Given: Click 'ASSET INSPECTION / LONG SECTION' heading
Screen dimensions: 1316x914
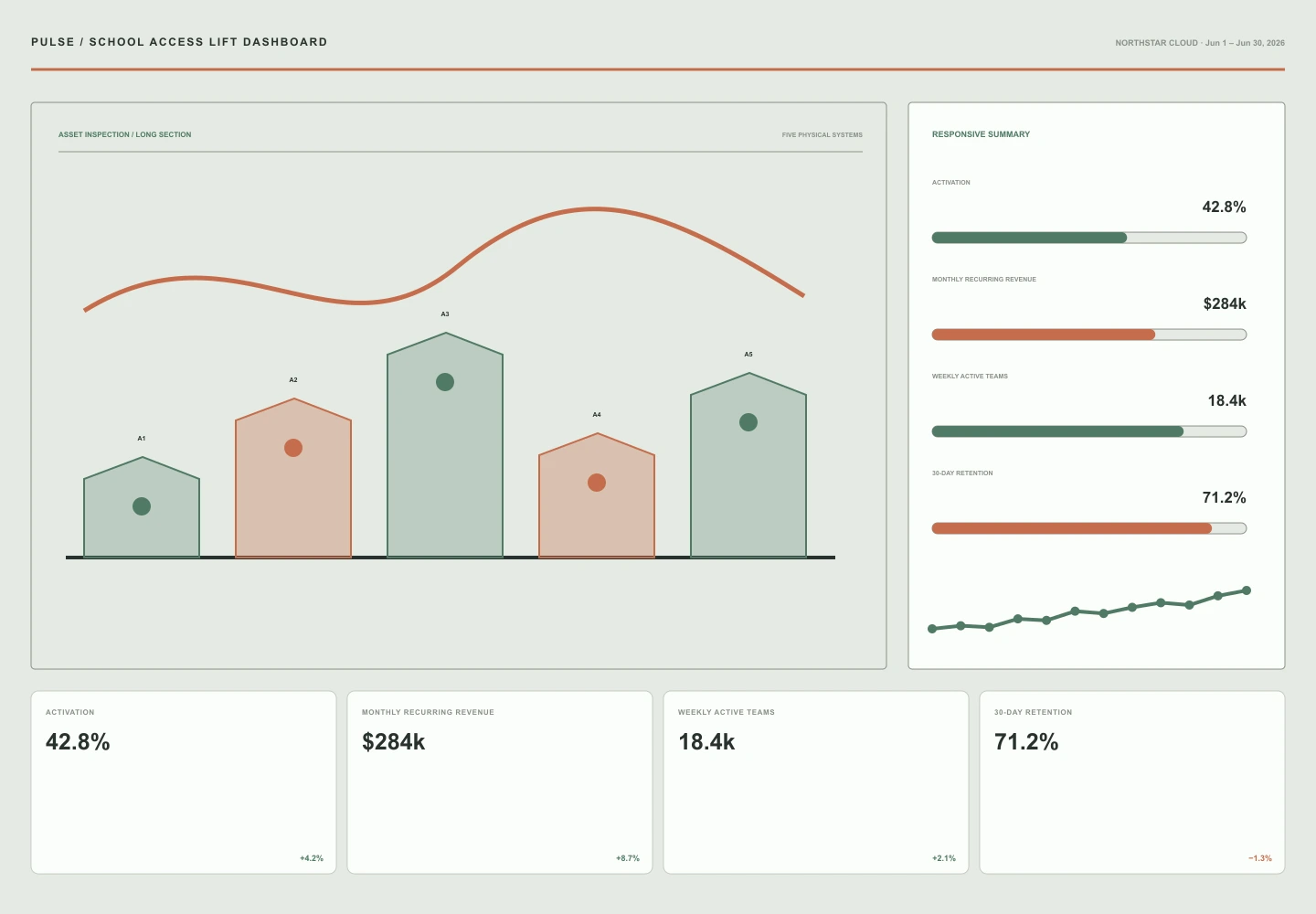Looking at the screenshot, I should (125, 134).
